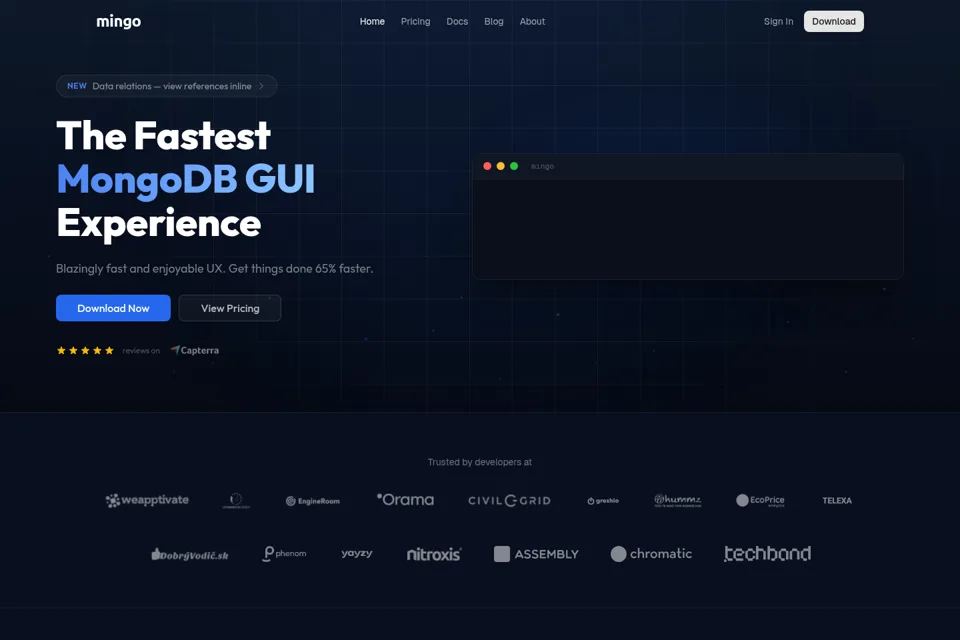Click the yayzy logo

[x=357, y=553]
